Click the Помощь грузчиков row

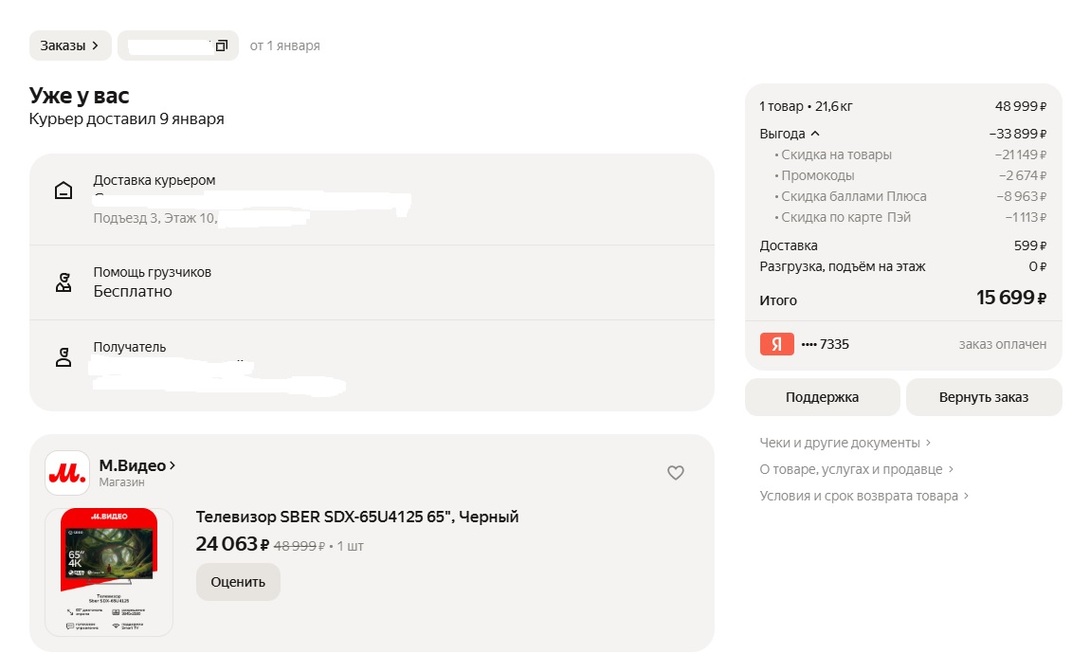click(x=371, y=282)
